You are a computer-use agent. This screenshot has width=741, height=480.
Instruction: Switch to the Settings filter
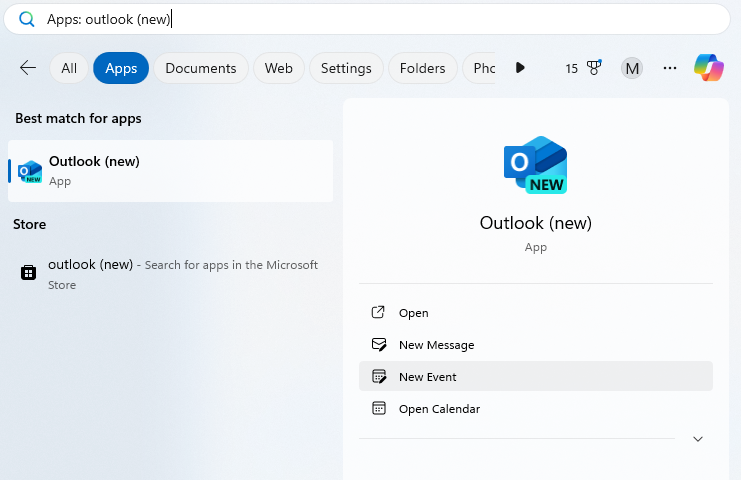(x=346, y=68)
